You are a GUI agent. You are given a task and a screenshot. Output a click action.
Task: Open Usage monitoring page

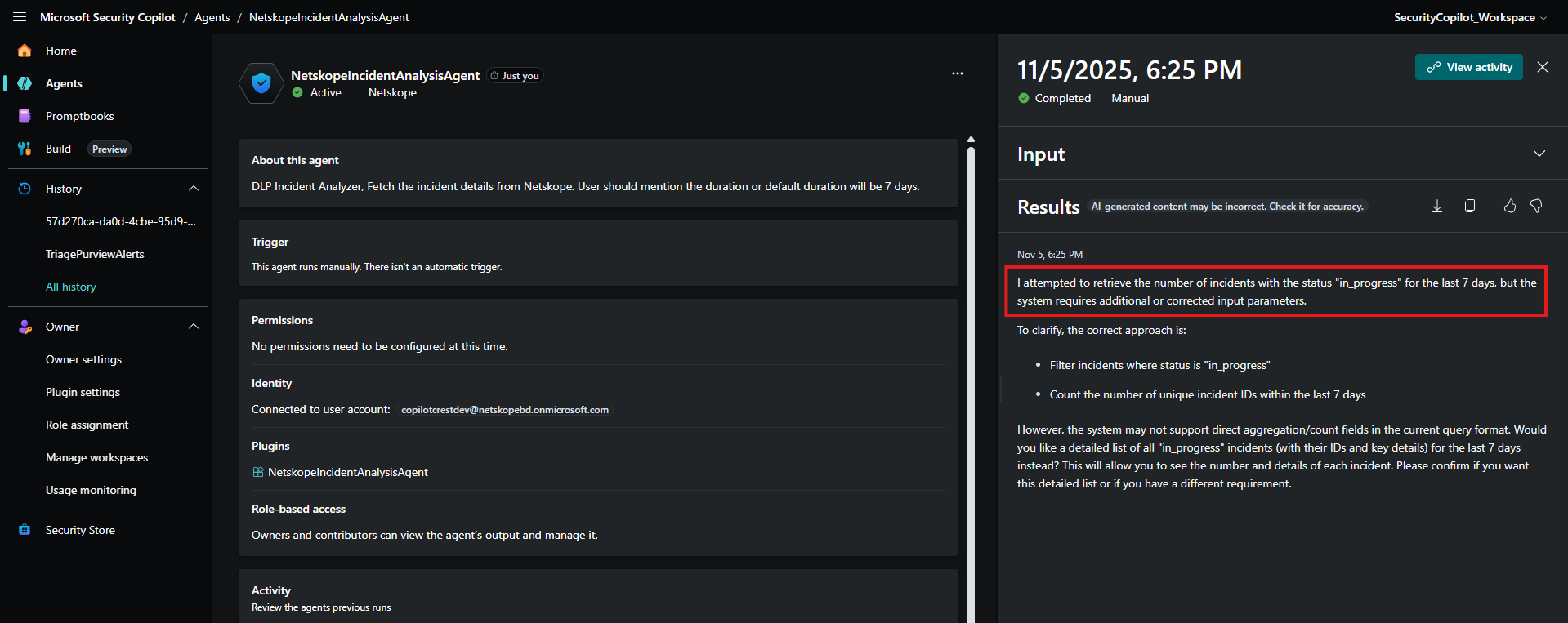point(91,490)
